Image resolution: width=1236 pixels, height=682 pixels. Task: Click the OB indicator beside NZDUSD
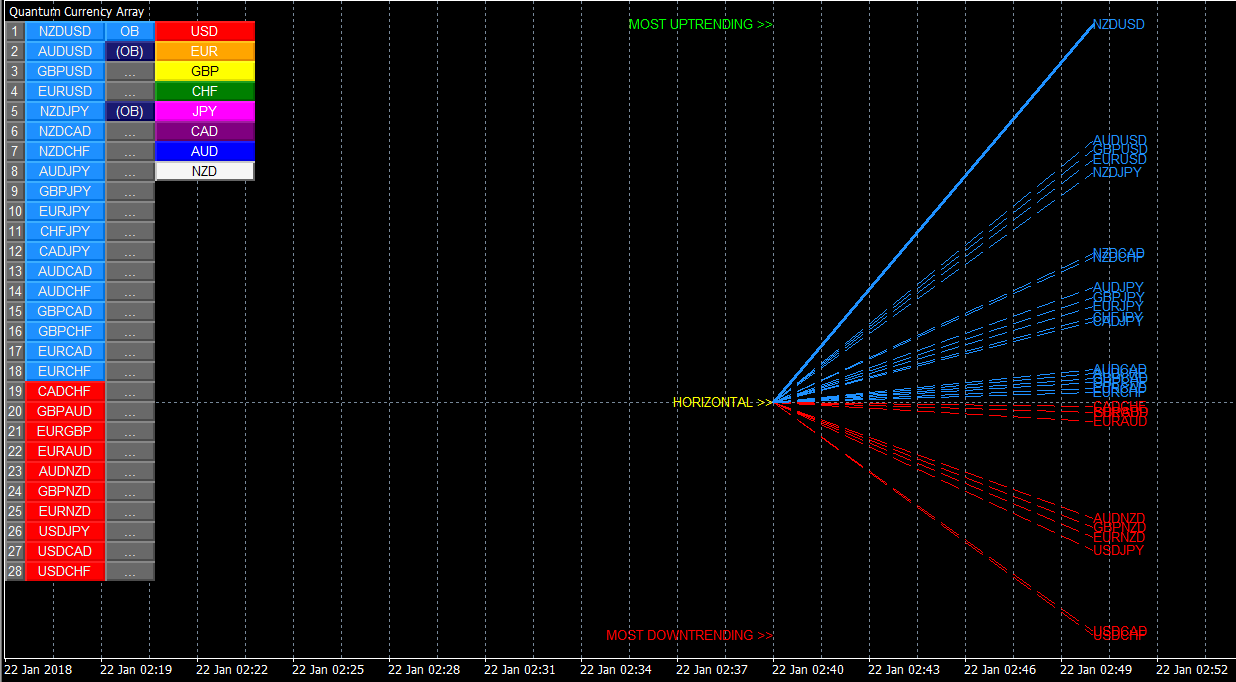pyautogui.click(x=130, y=31)
